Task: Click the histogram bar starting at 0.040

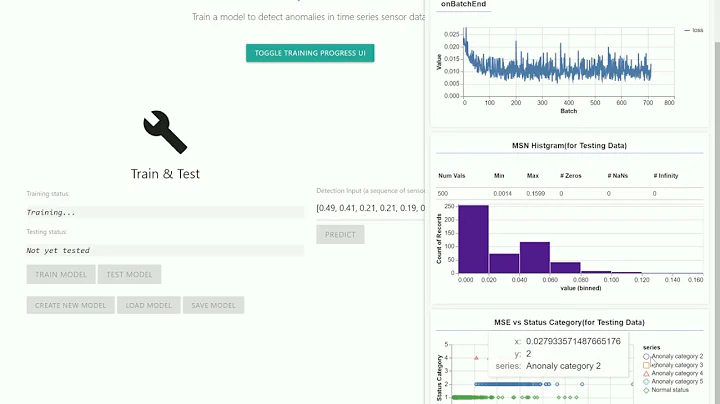Action: pos(535,258)
